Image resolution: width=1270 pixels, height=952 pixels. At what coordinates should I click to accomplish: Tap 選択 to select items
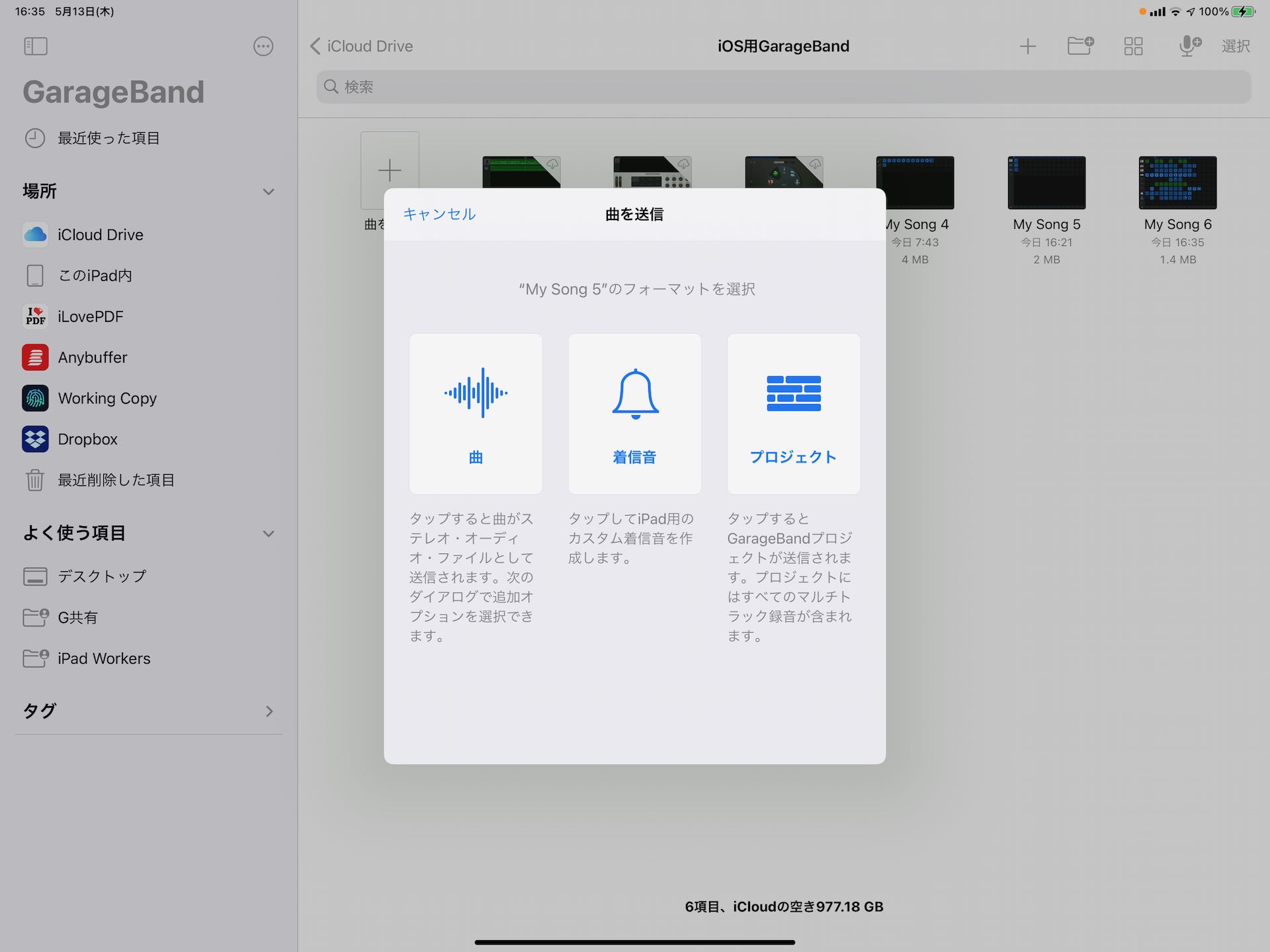tap(1236, 46)
